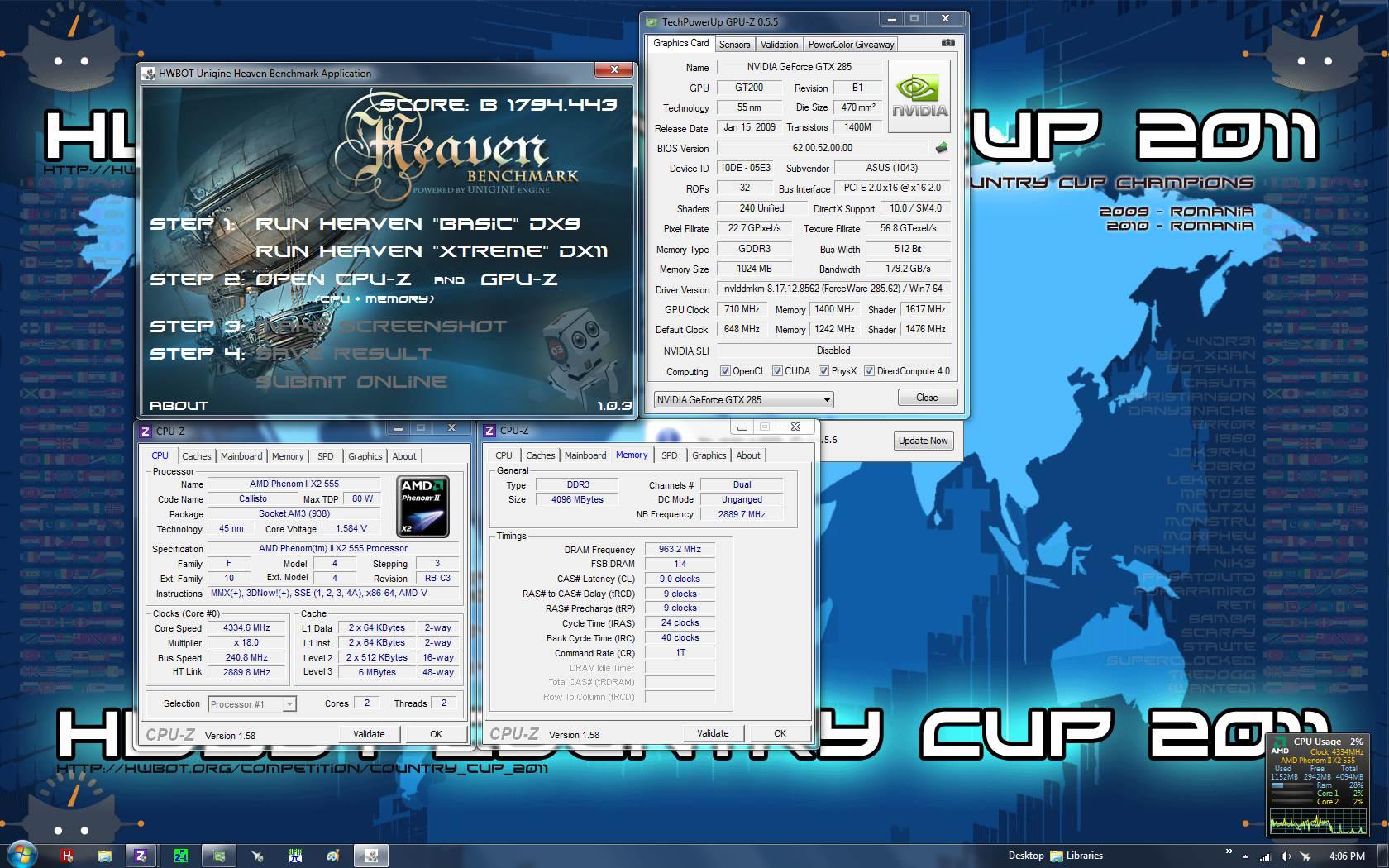The width and height of the screenshot is (1389, 868).
Task: Open the green 'P 2-1' taskbar icon
Action: (x=180, y=856)
